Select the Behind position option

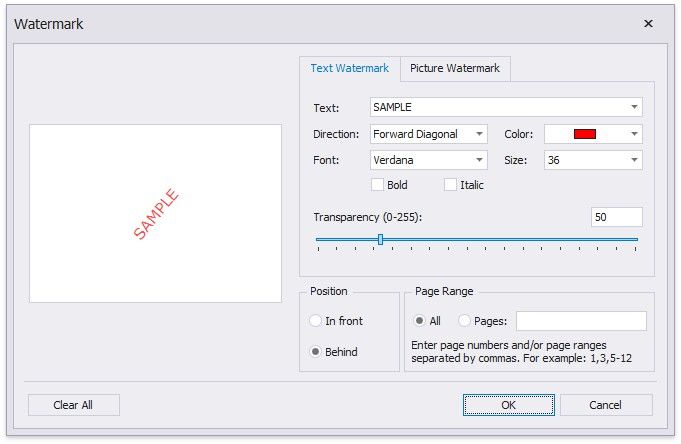316,352
